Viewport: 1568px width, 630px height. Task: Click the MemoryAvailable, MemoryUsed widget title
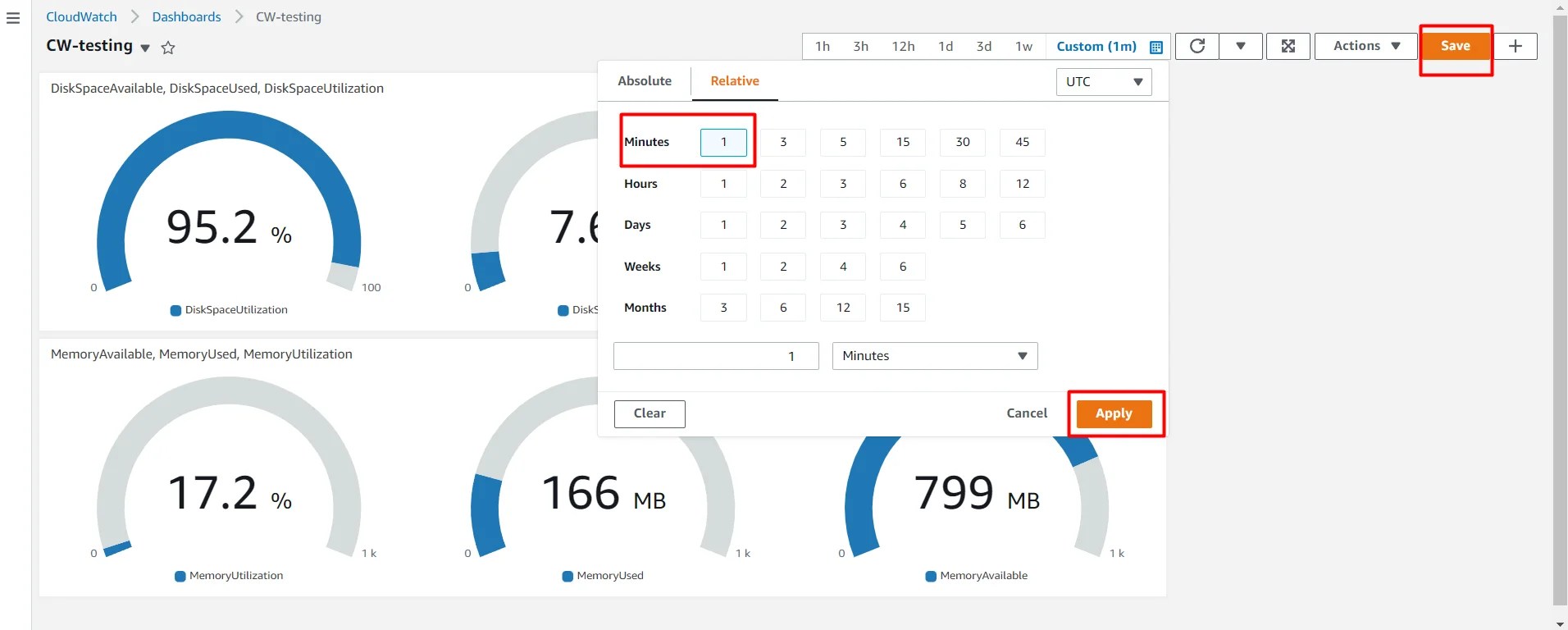pos(202,354)
